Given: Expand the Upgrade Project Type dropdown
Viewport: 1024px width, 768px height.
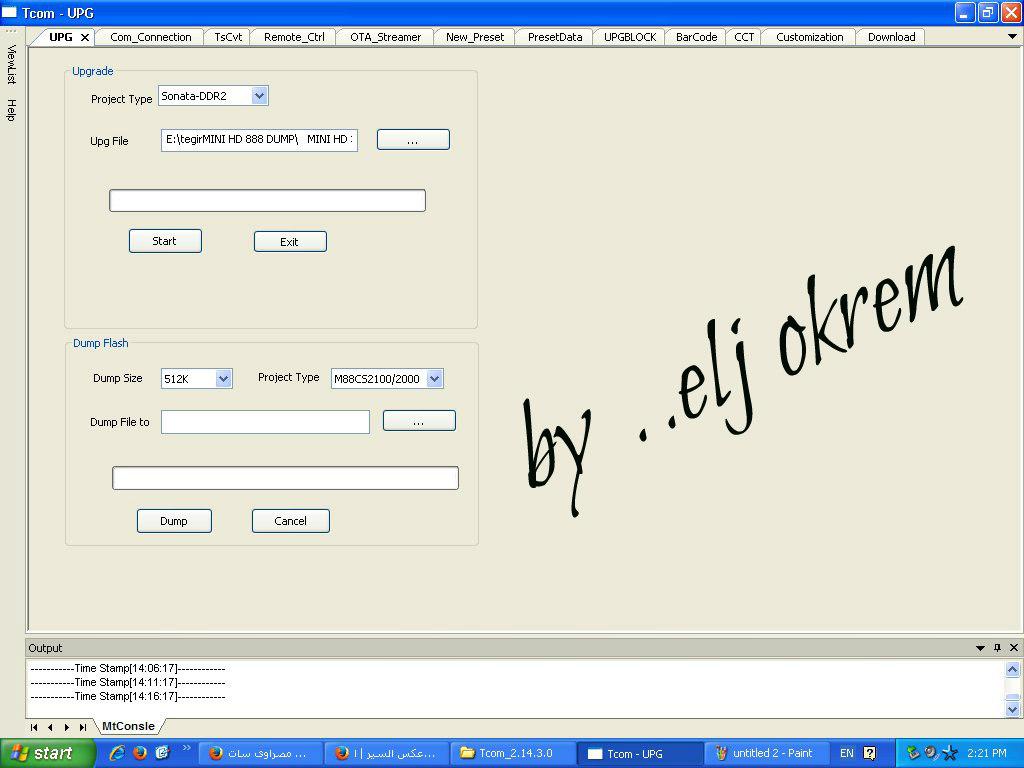Looking at the screenshot, I should coord(259,96).
